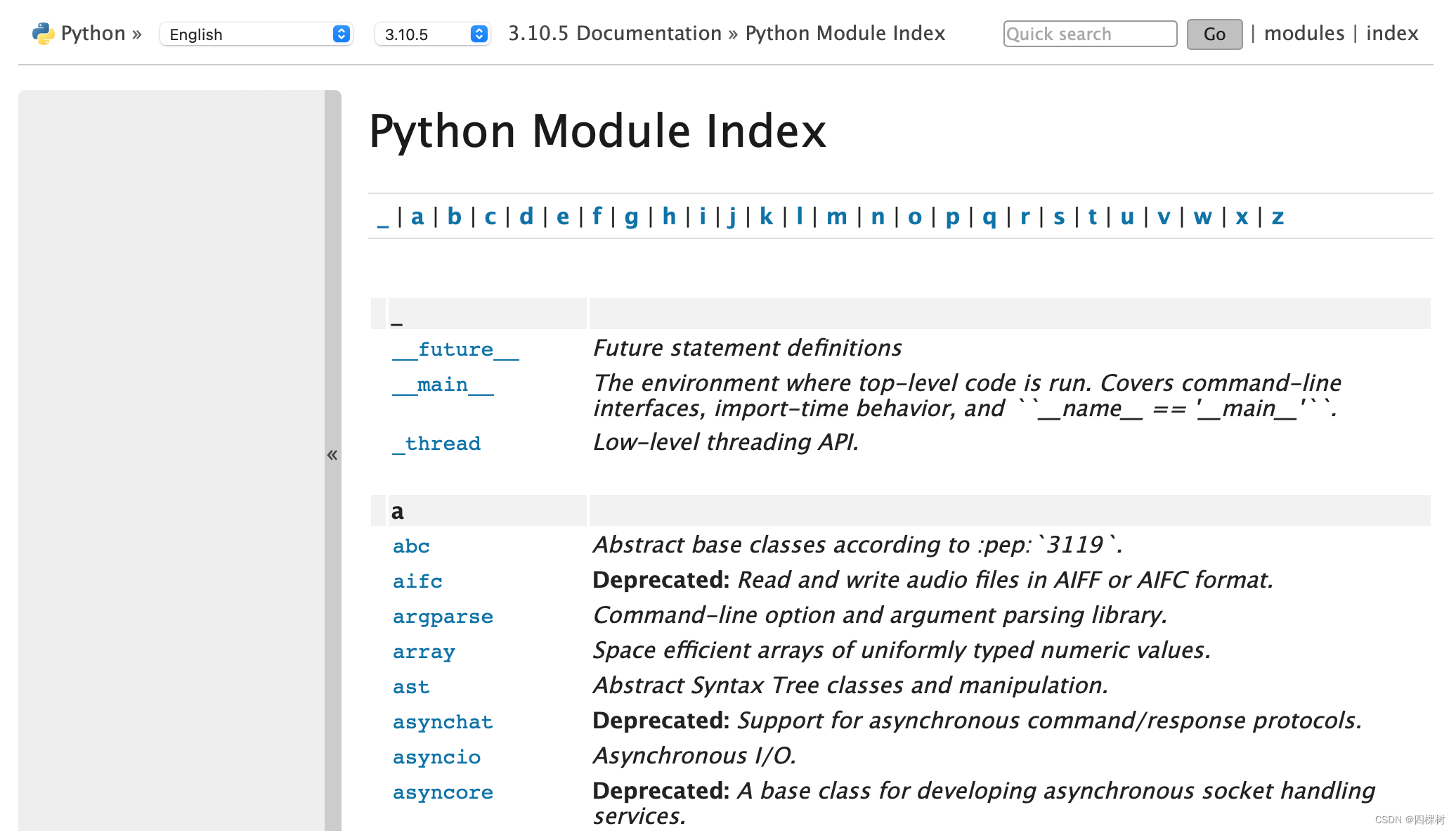
Task: Open the asyncio module link
Action: (436, 757)
